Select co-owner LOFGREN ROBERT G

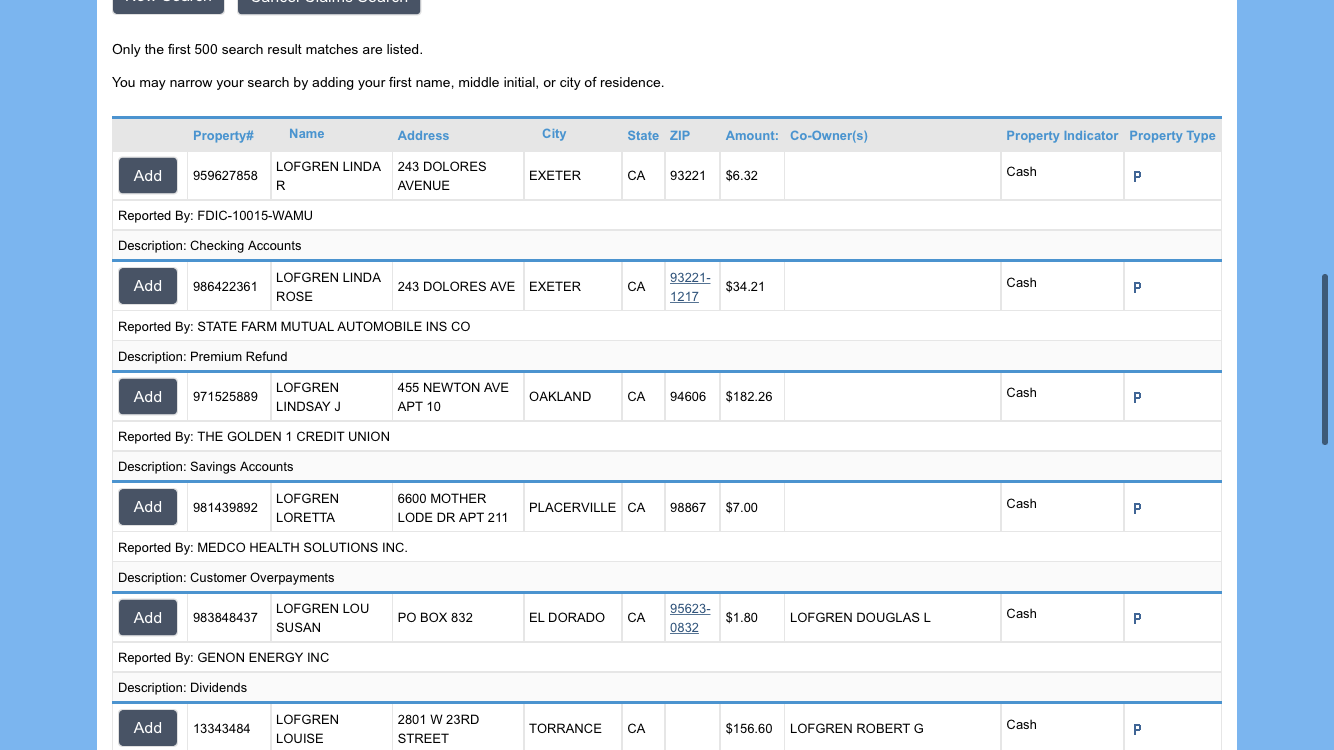coord(857,729)
